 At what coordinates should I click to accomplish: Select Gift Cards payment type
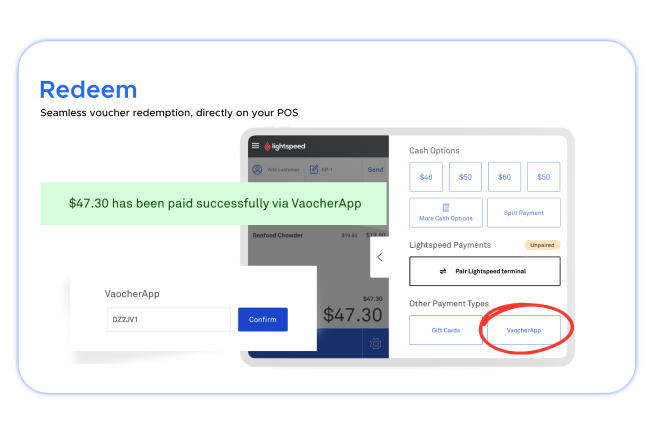[445, 330]
